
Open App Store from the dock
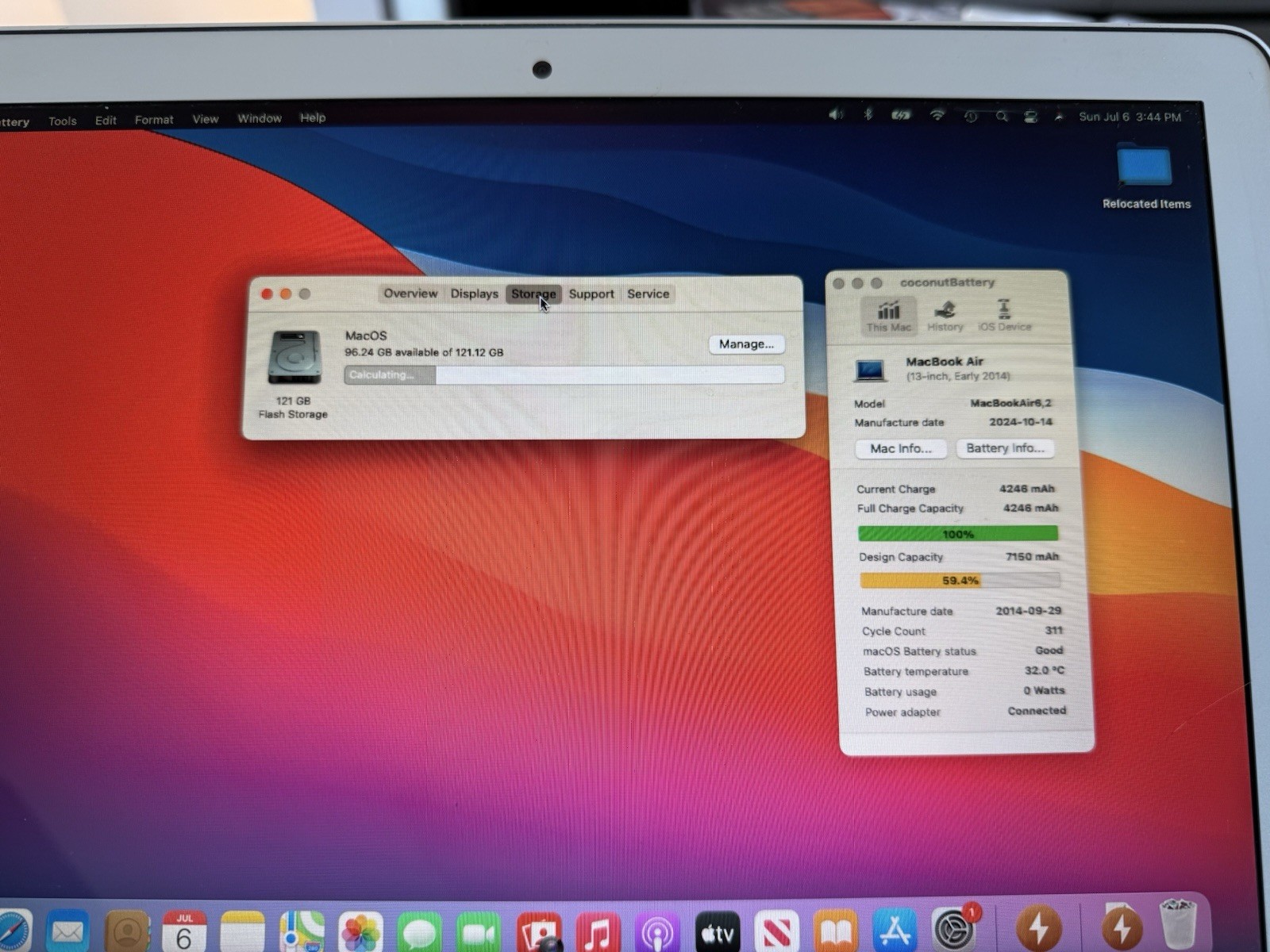pyautogui.click(x=895, y=931)
